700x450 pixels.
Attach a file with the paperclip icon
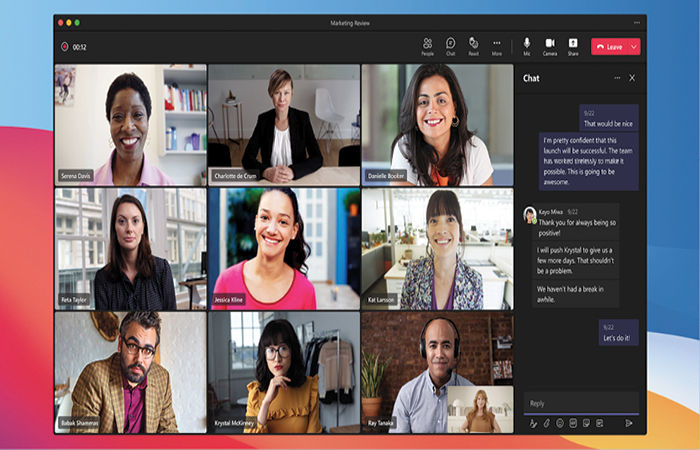[x=546, y=423]
